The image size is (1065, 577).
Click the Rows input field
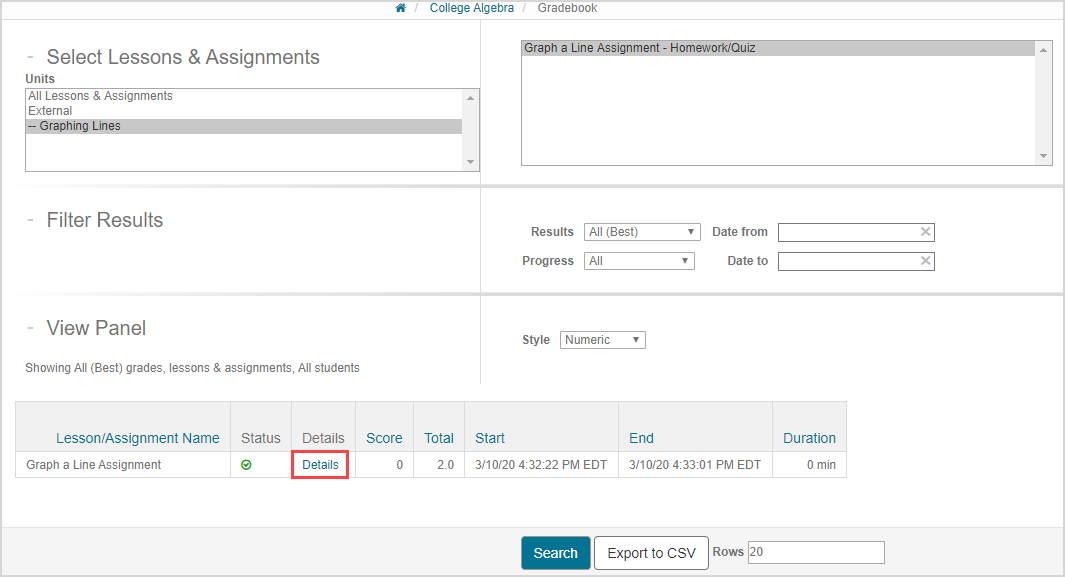[815, 553]
